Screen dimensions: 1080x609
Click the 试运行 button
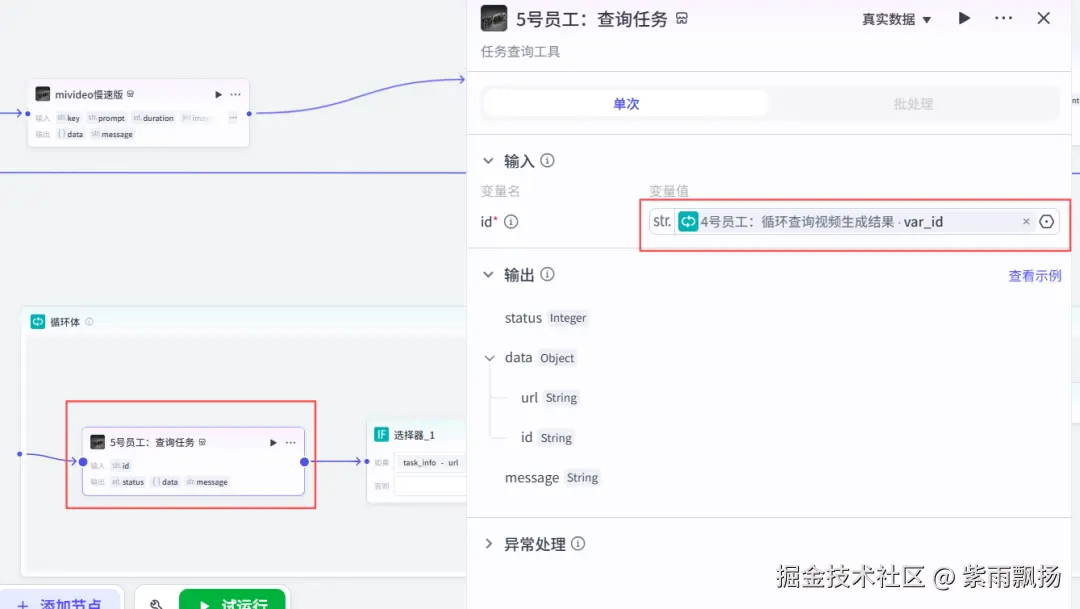tap(232, 599)
